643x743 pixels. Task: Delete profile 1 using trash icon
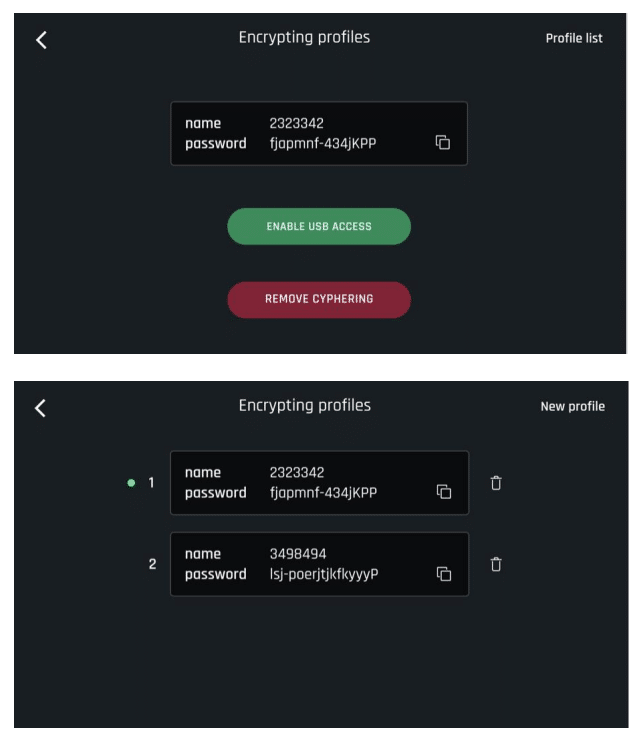point(496,483)
